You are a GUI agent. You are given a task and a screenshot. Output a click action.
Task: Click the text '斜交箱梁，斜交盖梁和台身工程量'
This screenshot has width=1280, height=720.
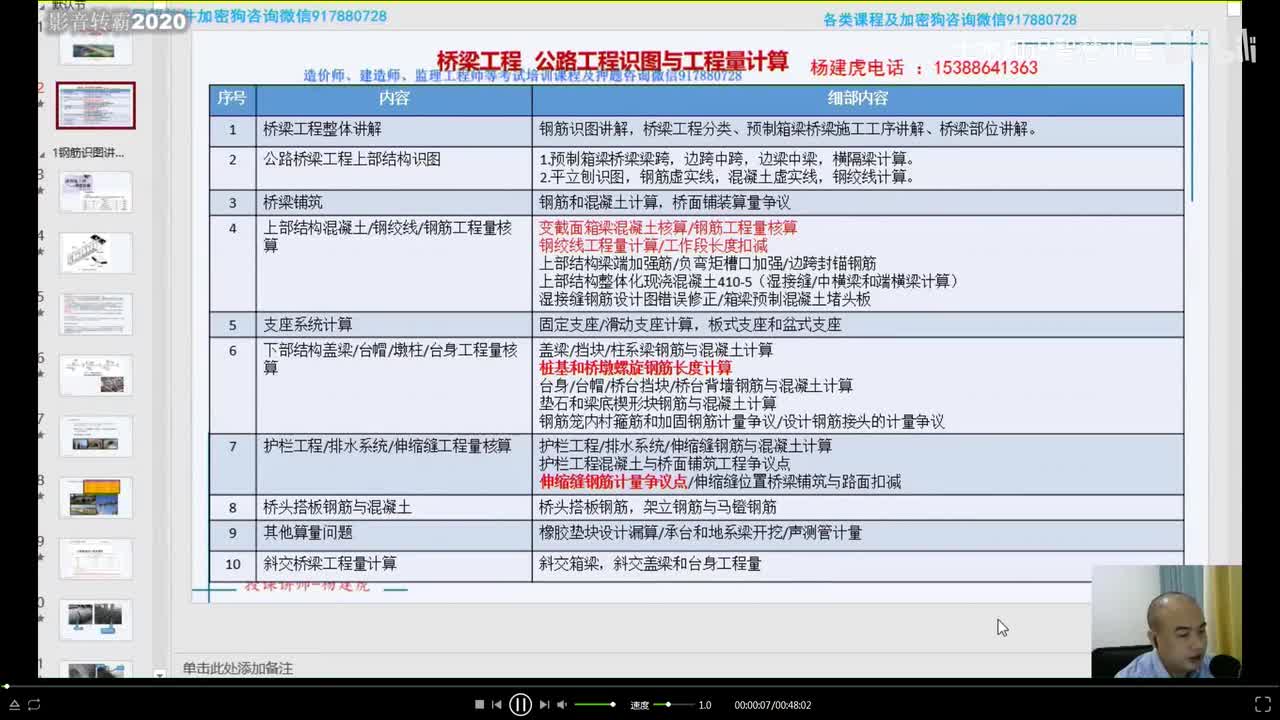coord(650,564)
